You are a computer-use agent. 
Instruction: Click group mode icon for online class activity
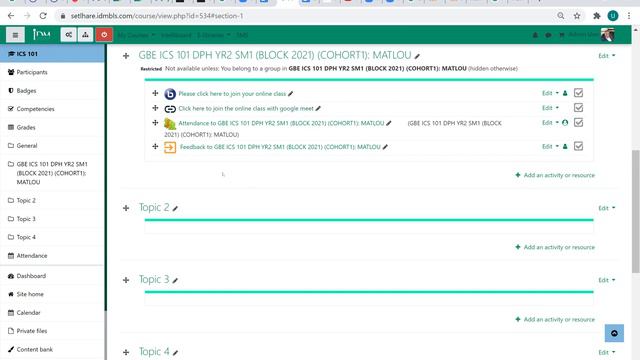[565, 93]
